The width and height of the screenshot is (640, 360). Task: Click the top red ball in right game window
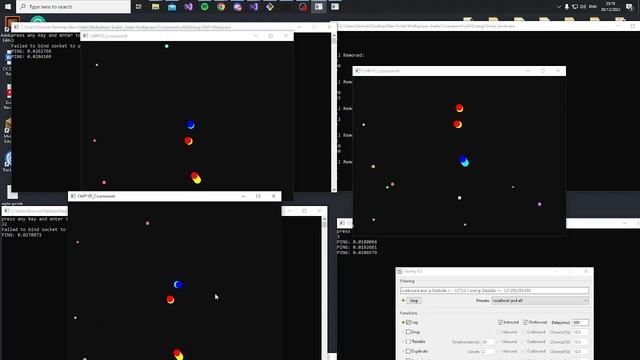click(459, 108)
